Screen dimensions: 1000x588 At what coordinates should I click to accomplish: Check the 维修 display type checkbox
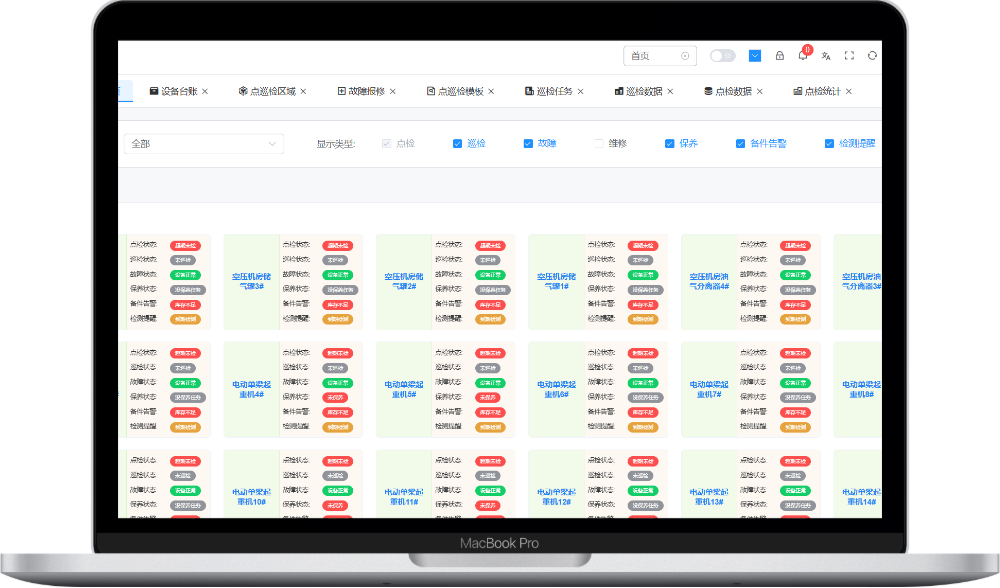599,143
